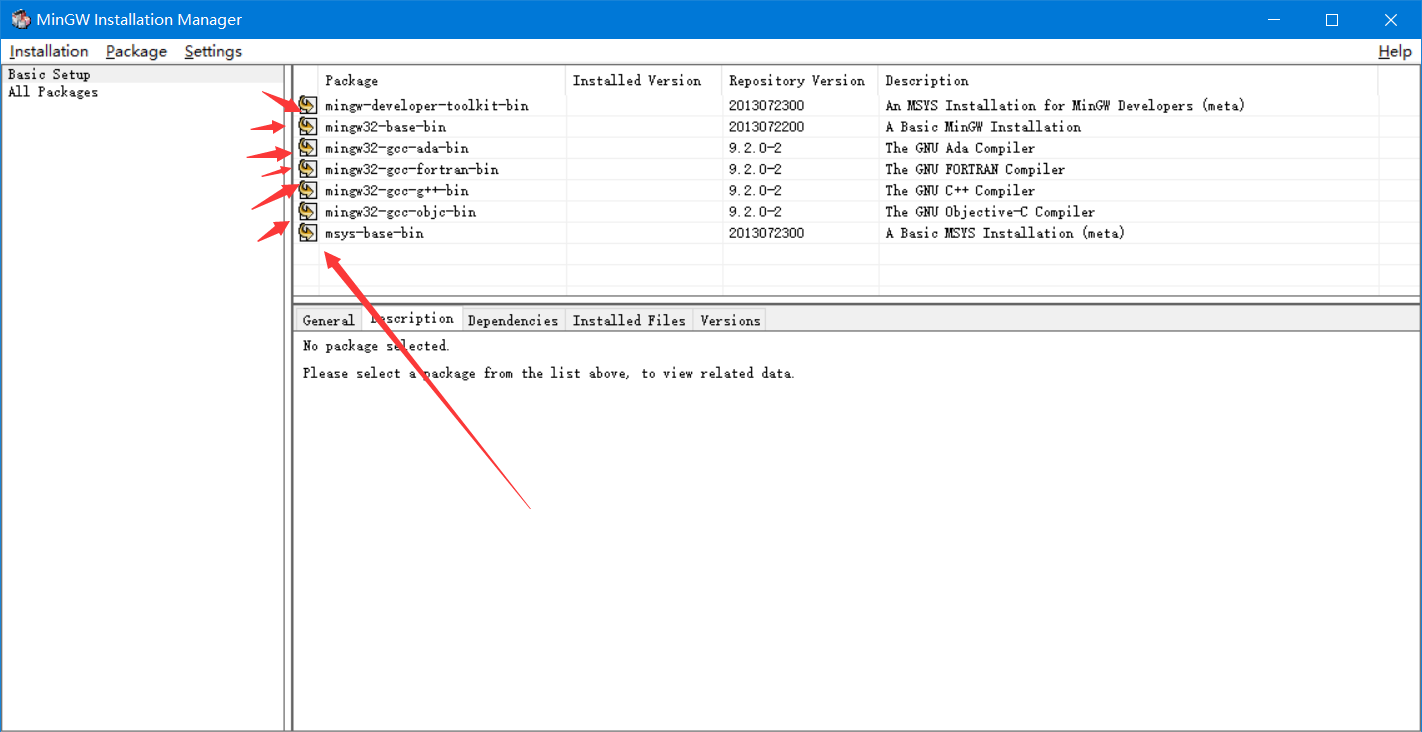Viewport: 1422px width, 732px height.
Task: Click mark icon for mingw32-gcc-fortran-bin
Action: click(308, 169)
